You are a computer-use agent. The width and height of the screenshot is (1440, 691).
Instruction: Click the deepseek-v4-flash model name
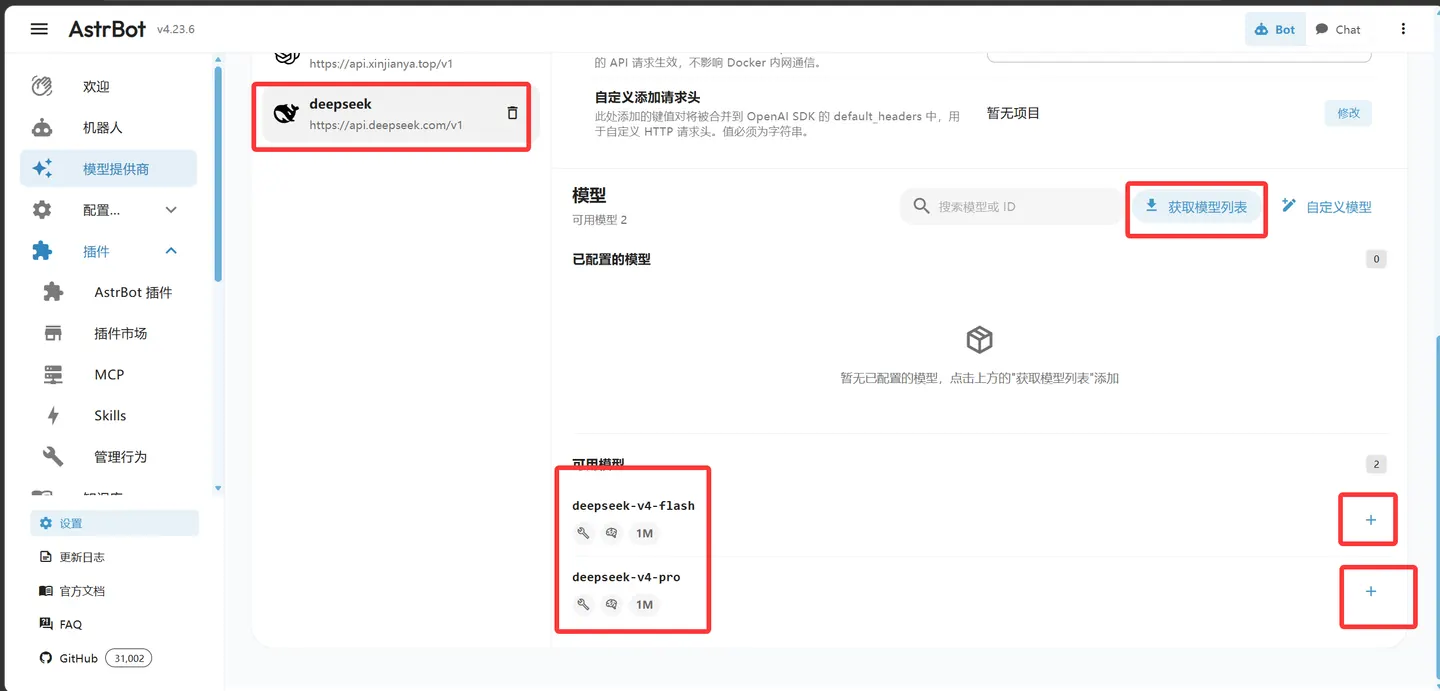(633, 505)
